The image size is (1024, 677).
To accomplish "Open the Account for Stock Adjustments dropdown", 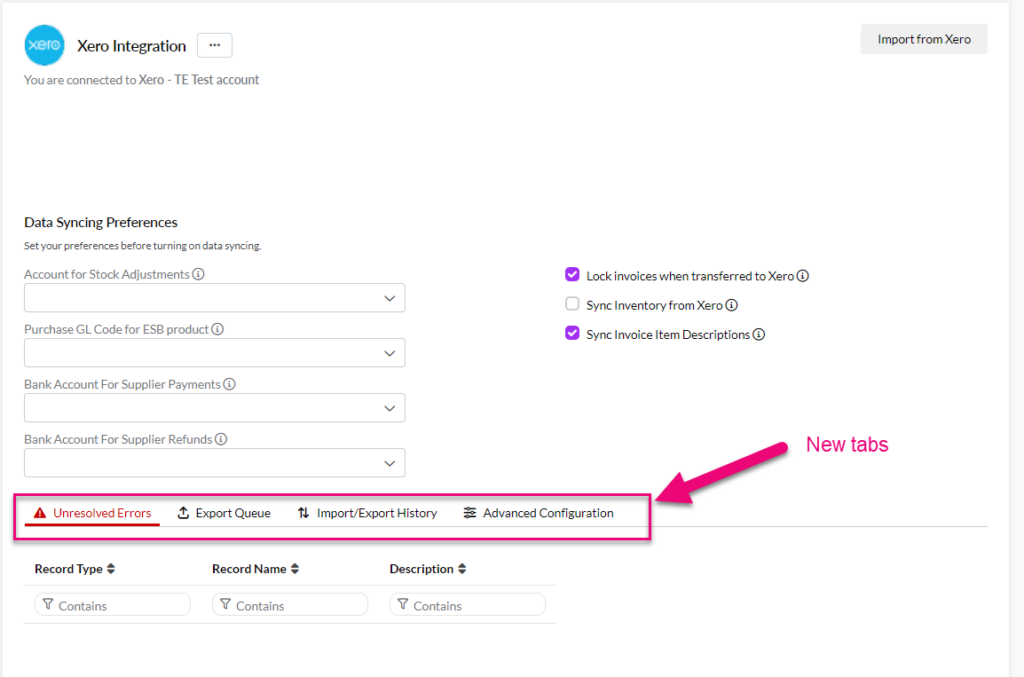I will (390, 297).
